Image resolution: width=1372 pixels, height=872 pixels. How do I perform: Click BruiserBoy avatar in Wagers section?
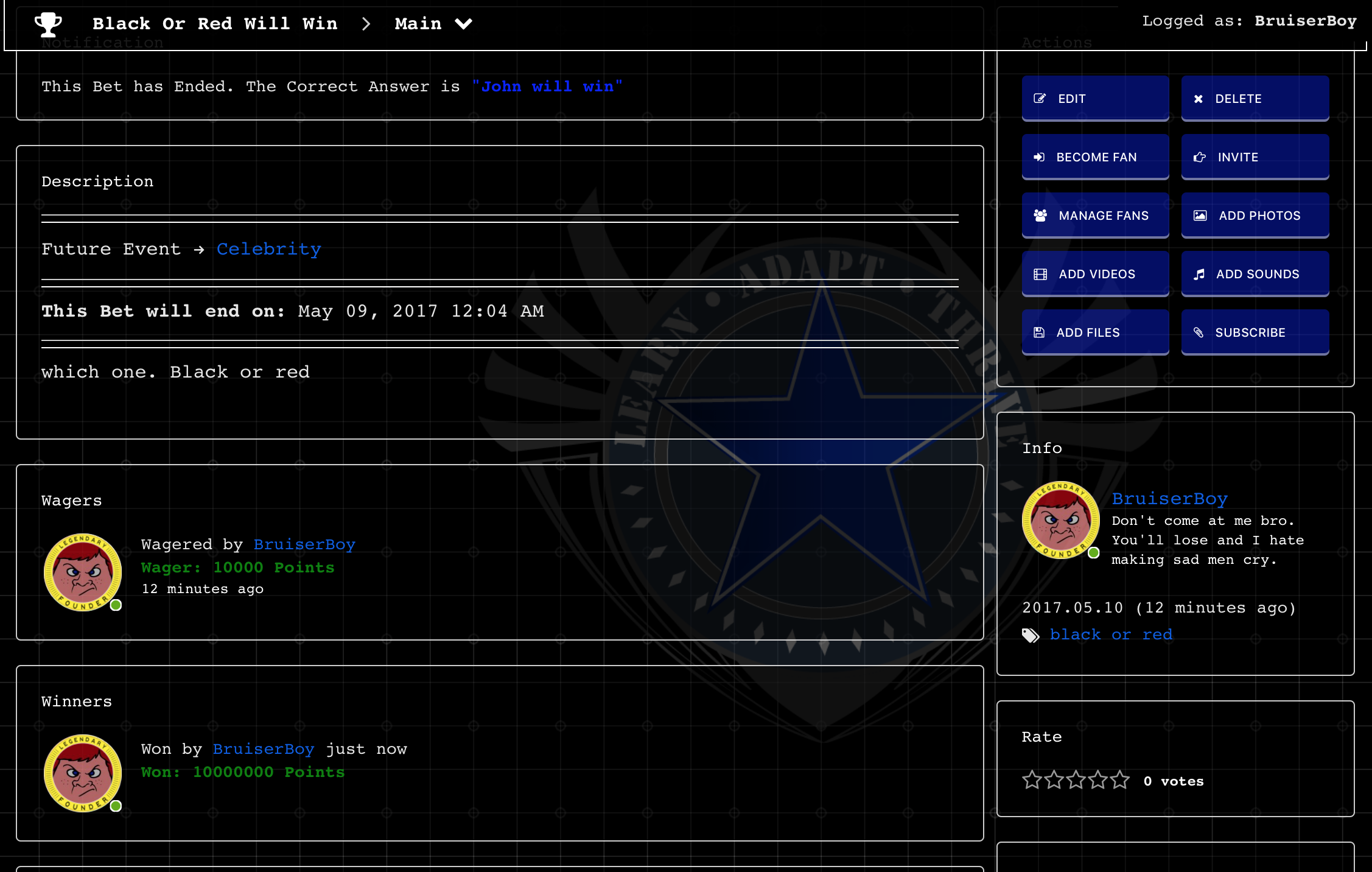(83, 572)
